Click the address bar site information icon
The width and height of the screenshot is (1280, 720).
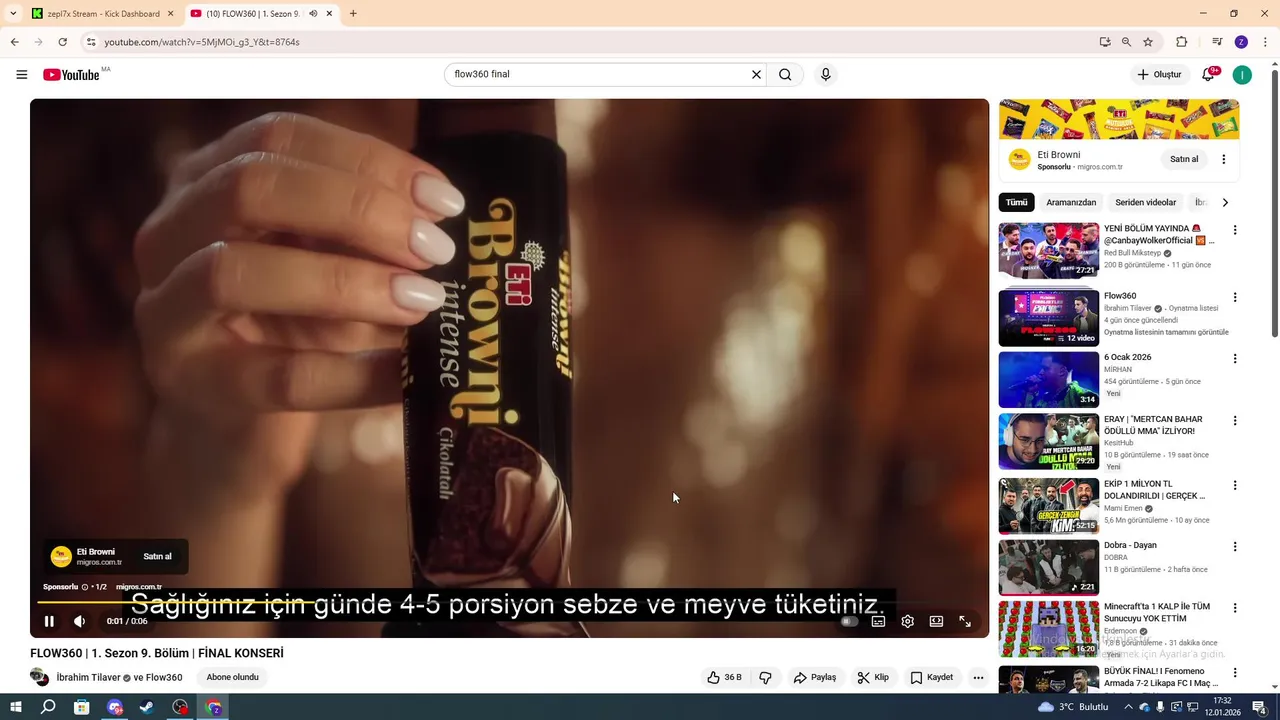point(91,42)
